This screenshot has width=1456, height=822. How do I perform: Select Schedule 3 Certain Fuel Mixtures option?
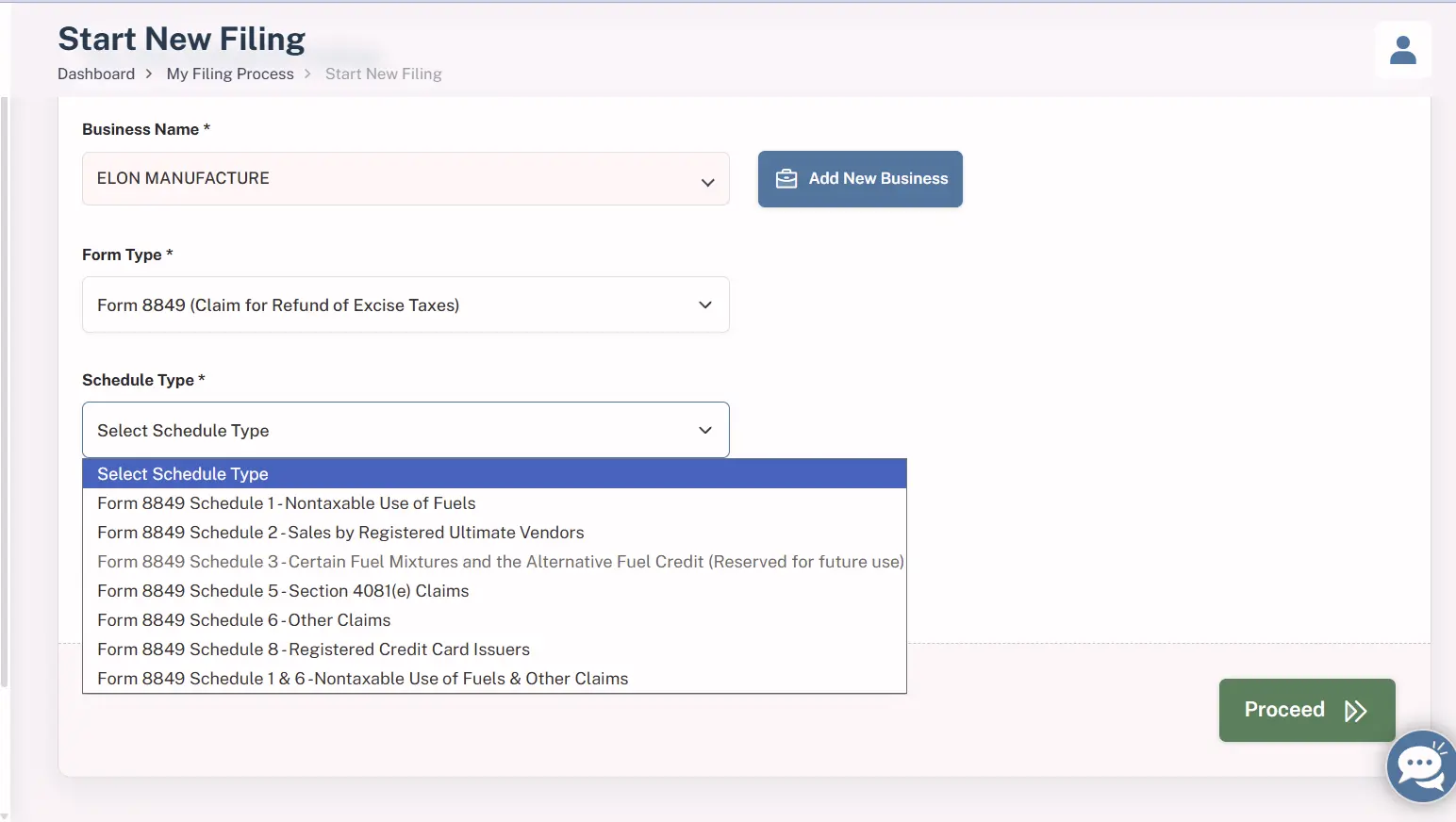click(500, 562)
